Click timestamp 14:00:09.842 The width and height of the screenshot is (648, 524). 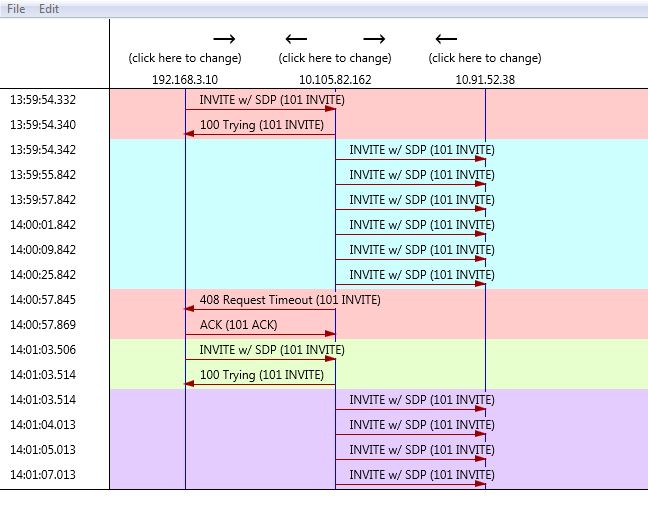[43, 250]
